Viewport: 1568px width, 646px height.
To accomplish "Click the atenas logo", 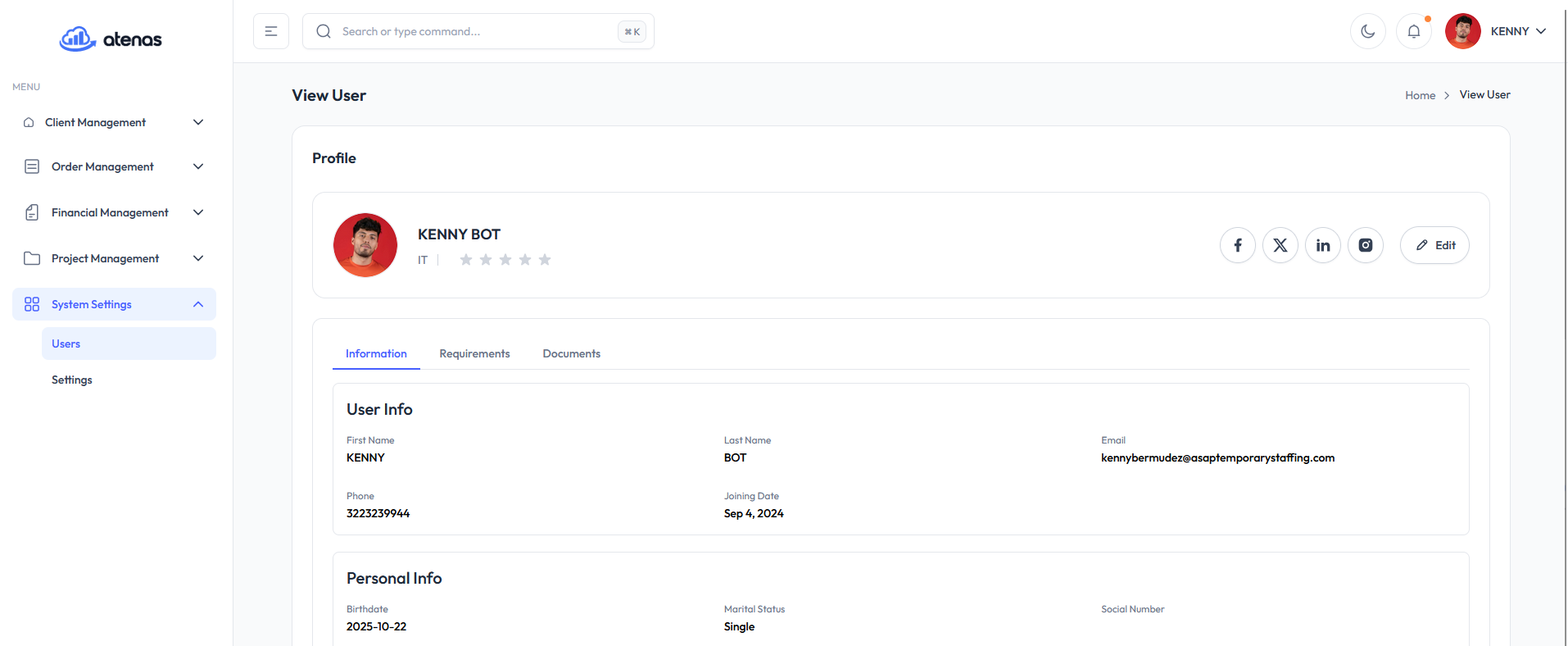I will click(x=111, y=39).
